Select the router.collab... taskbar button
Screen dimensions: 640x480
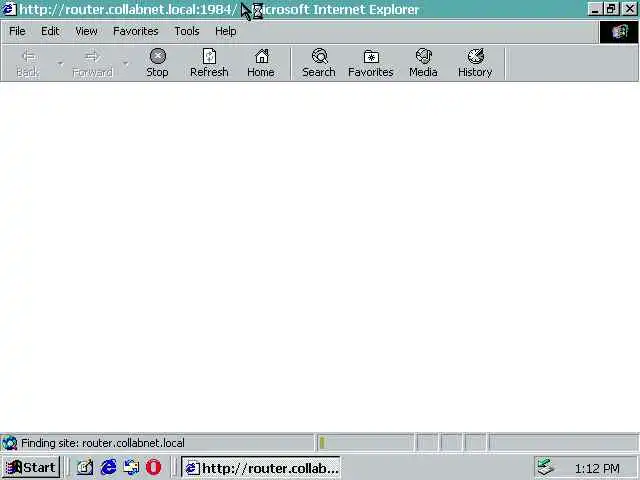coord(261,467)
